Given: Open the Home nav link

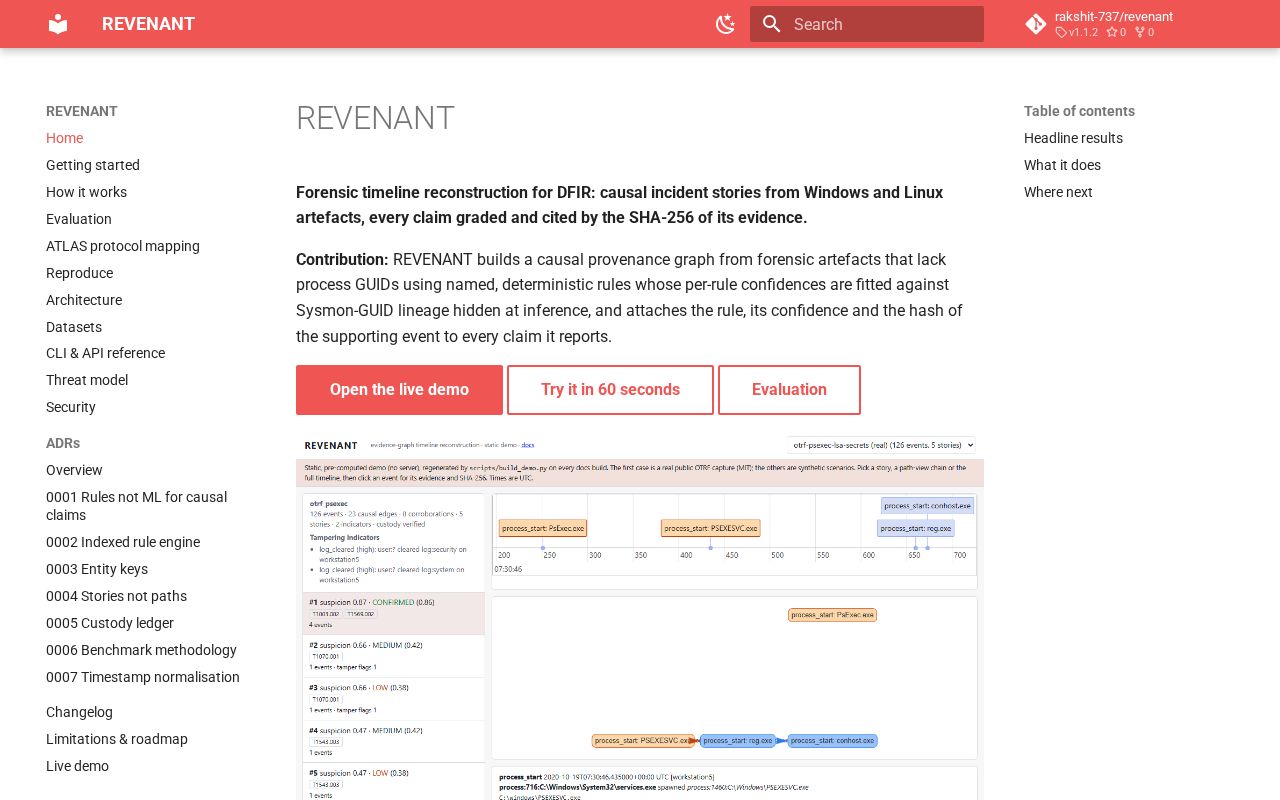Looking at the screenshot, I should pos(64,138).
